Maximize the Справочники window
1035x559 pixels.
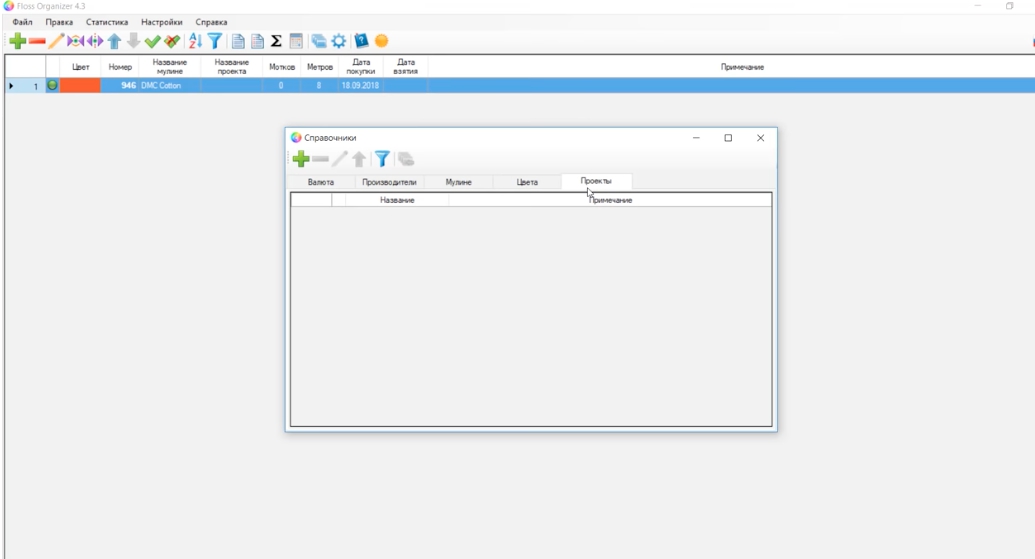[x=728, y=138]
